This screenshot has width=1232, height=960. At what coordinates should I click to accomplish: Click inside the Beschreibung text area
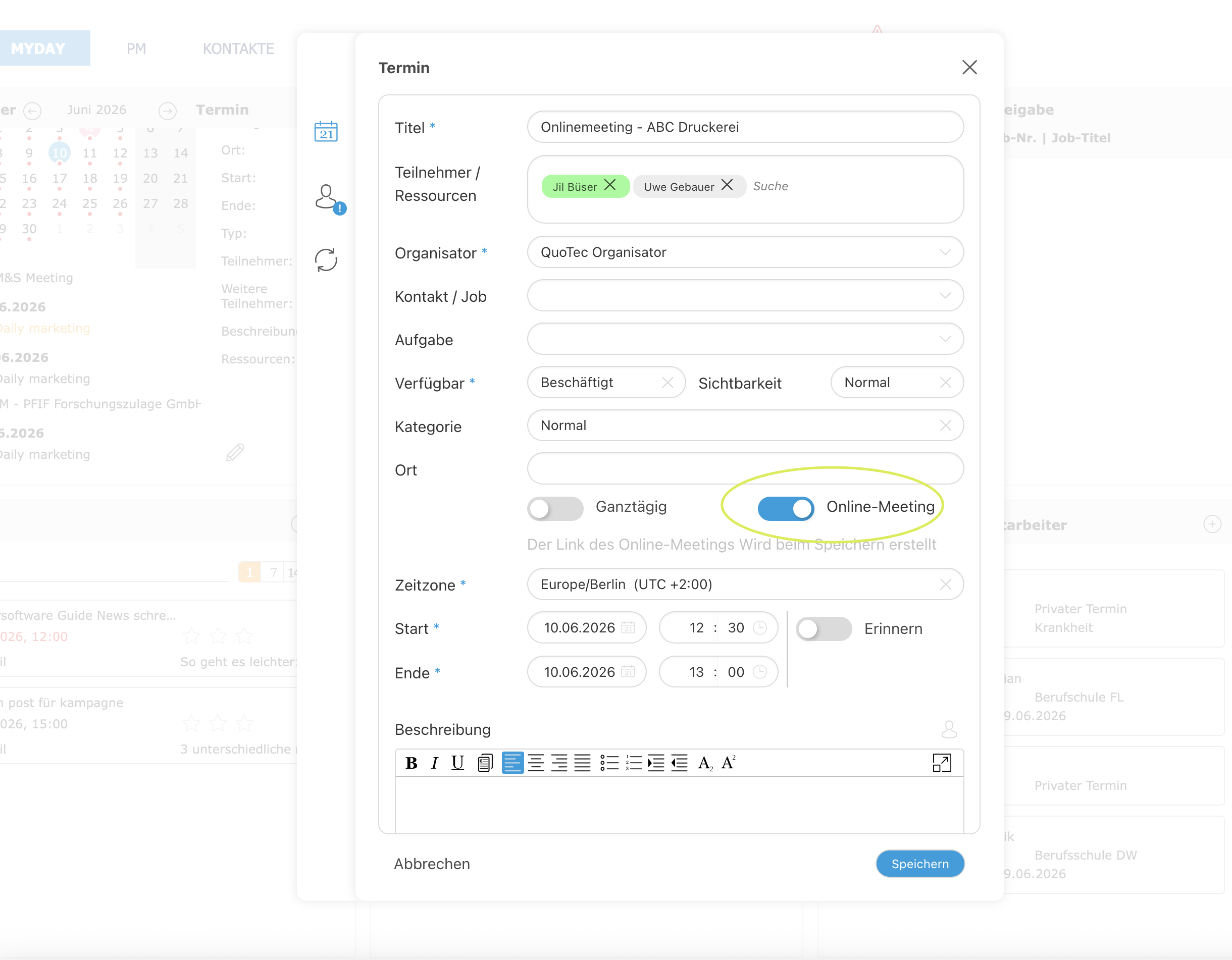[x=679, y=805]
